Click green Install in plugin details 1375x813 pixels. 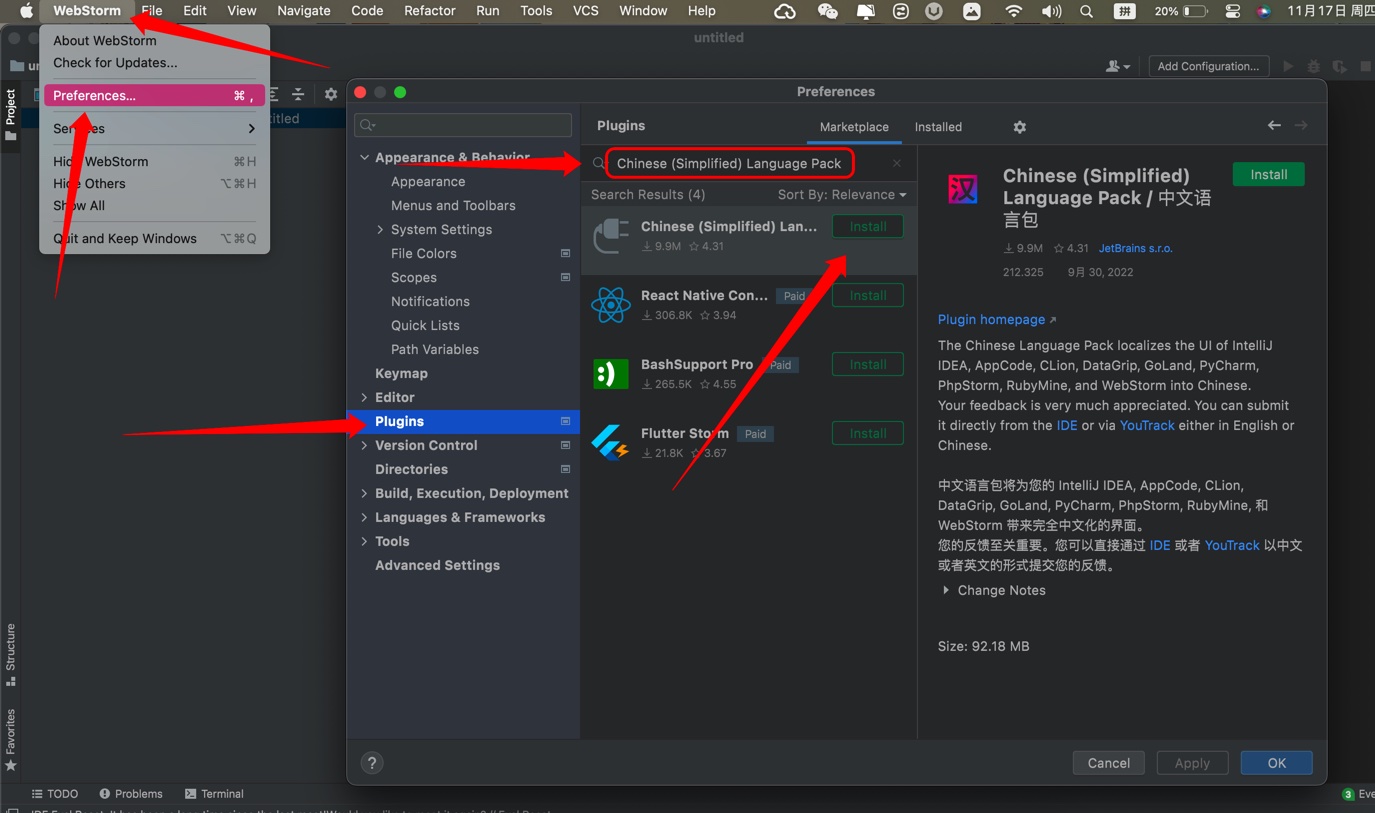(1269, 174)
